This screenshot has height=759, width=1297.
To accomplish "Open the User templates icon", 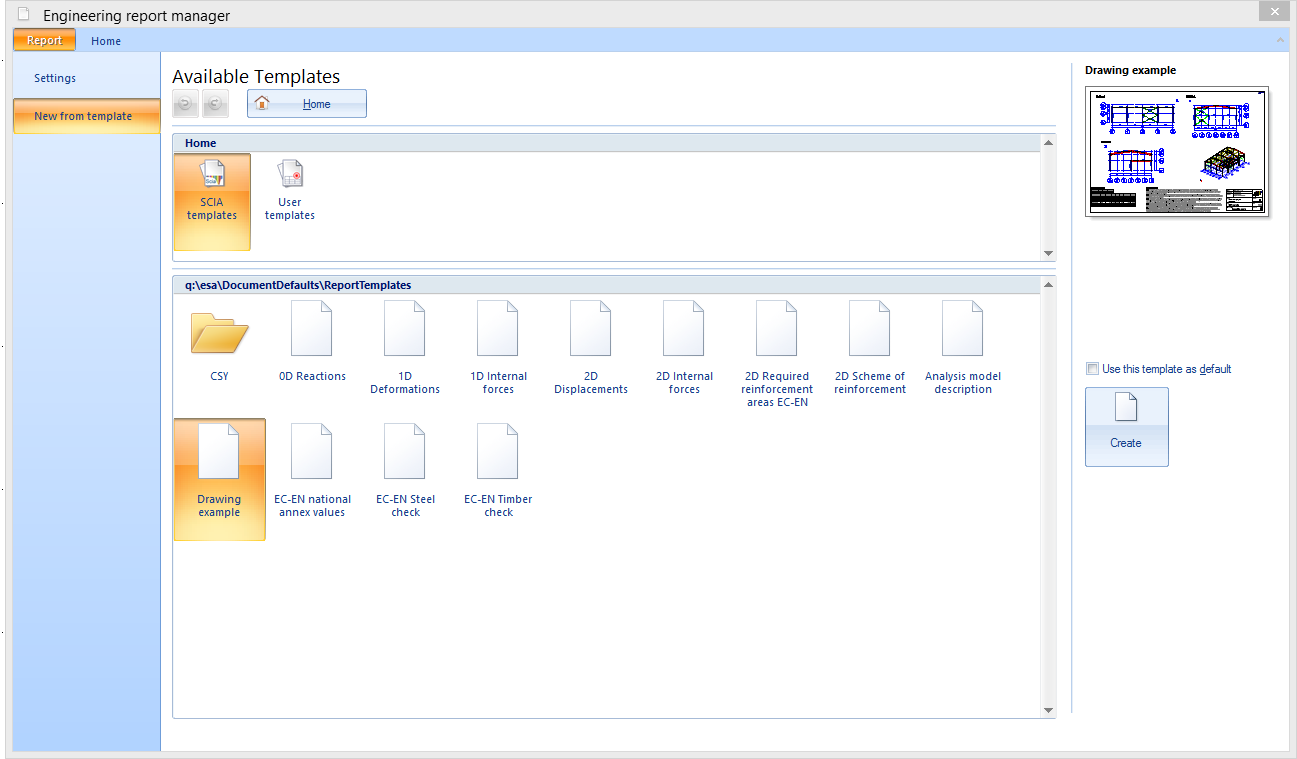I will [x=290, y=190].
